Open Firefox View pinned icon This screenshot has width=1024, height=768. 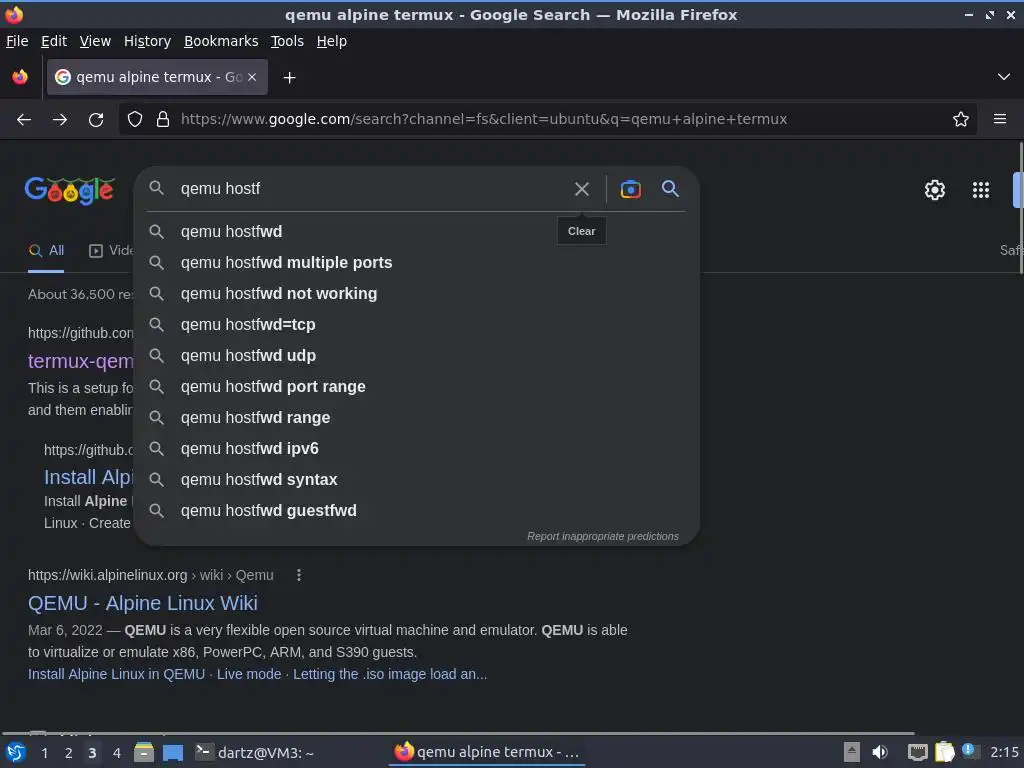tap(20, 77)
